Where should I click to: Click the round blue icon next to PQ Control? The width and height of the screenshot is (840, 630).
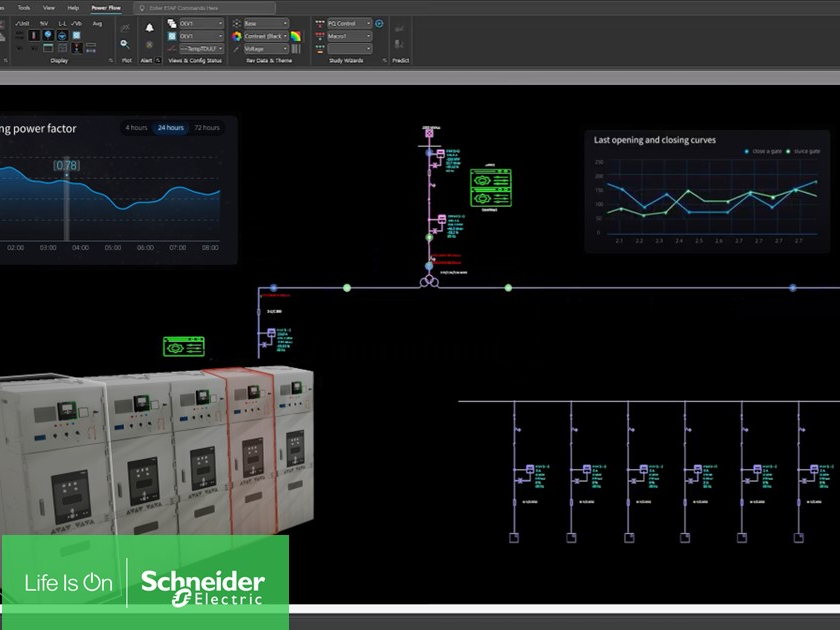coord(379,23)
